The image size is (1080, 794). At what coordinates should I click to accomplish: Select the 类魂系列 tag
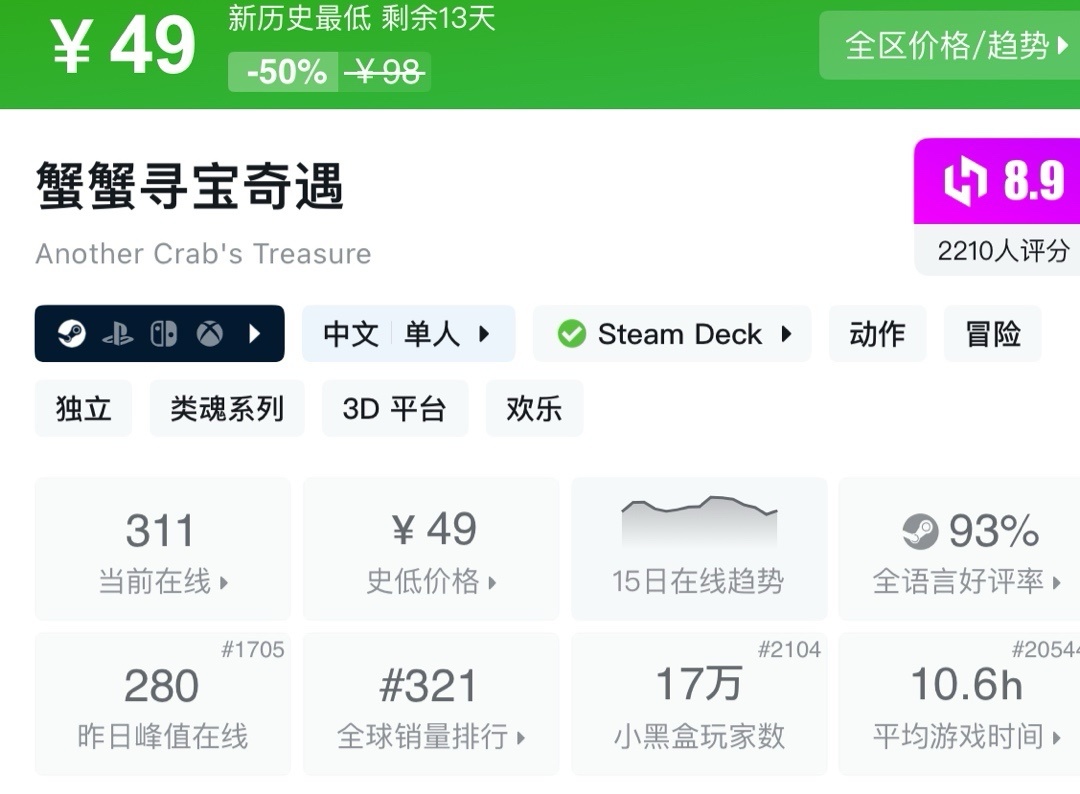227,408
